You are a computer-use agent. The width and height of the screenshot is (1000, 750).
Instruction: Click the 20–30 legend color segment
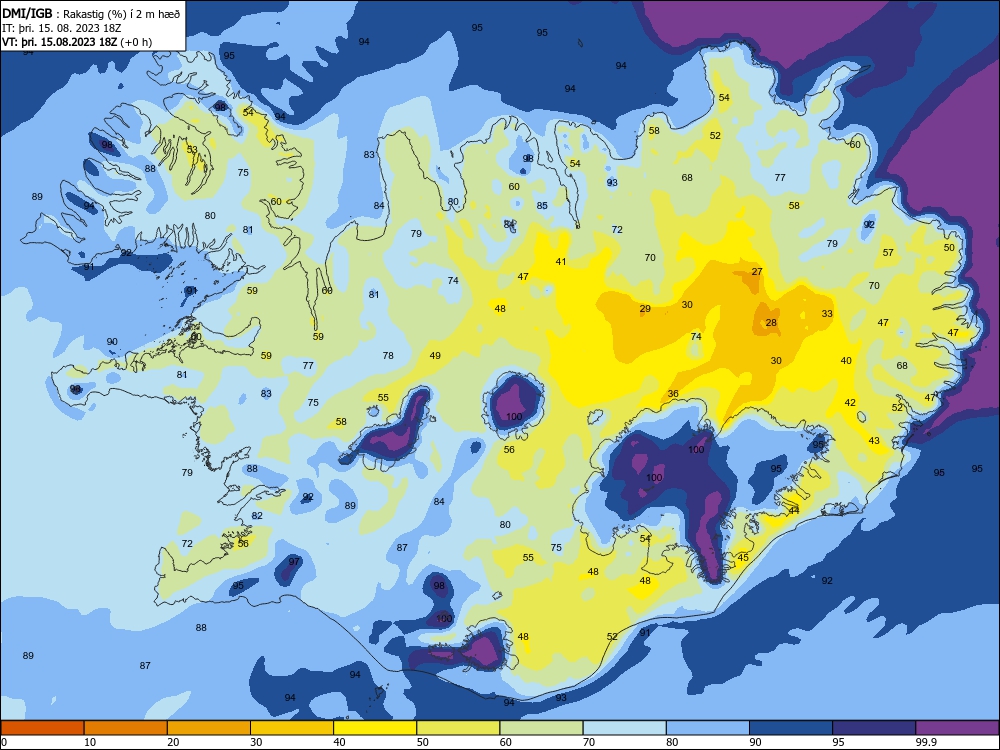(209, 728)
